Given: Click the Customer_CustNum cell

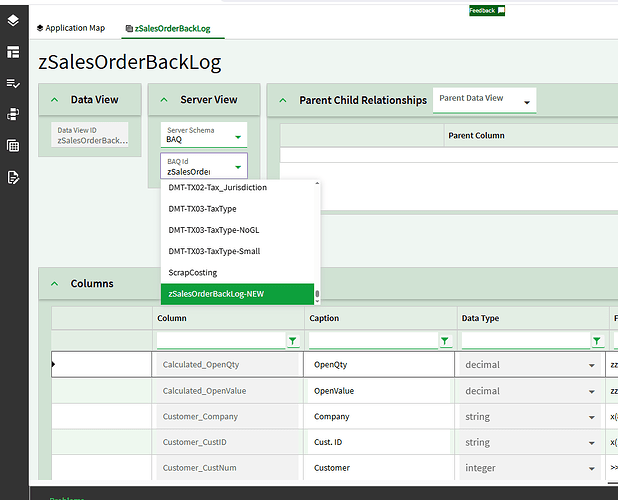Looking at the screenshot, I should coord(227,468).
